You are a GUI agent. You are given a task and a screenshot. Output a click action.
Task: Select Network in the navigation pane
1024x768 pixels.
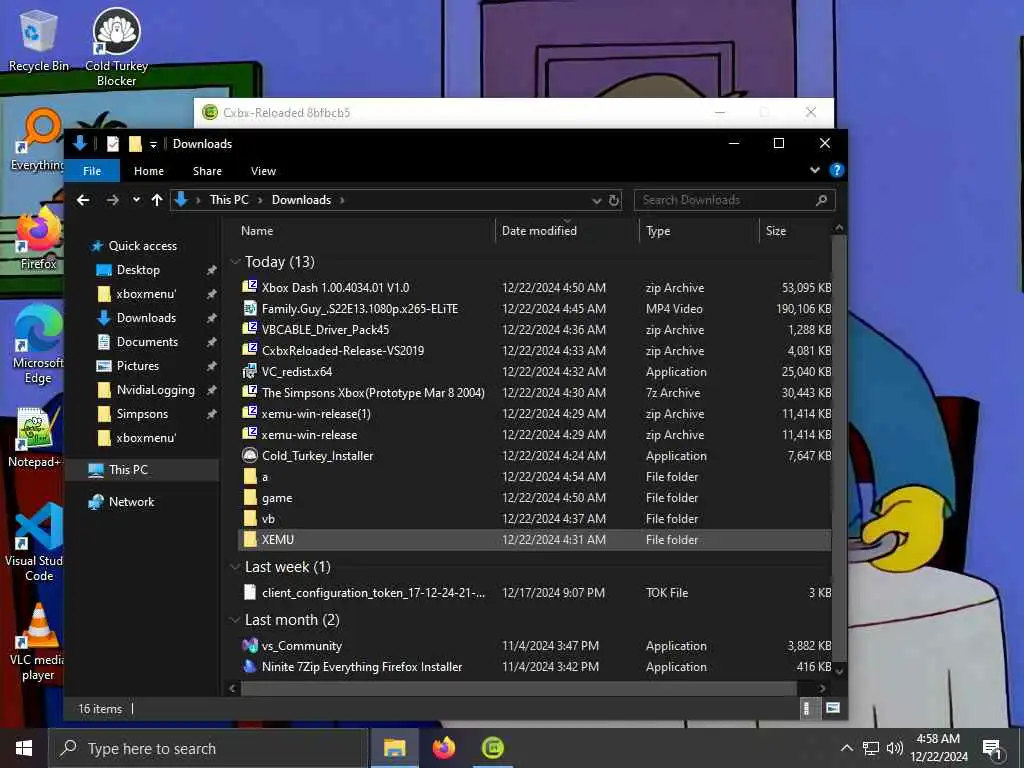[131, 502]
